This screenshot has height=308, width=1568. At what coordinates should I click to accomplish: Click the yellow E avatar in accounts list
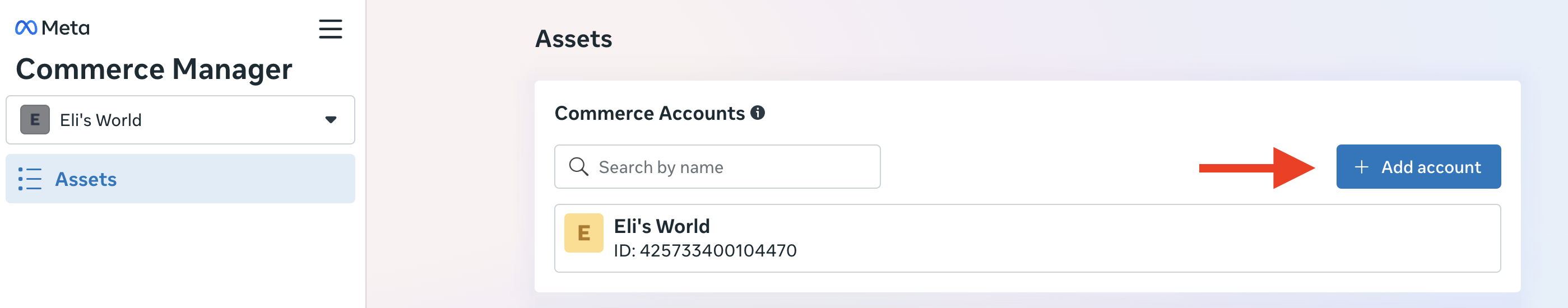583,232
